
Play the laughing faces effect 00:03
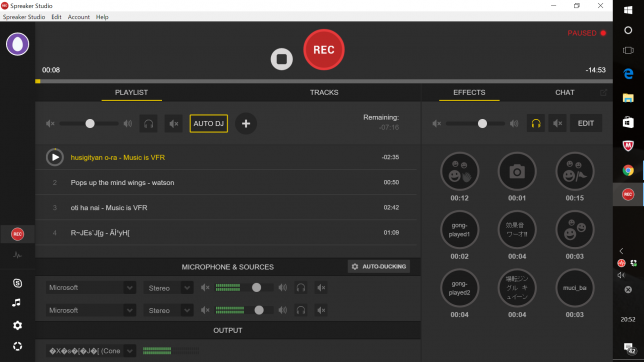pos(575,230)
